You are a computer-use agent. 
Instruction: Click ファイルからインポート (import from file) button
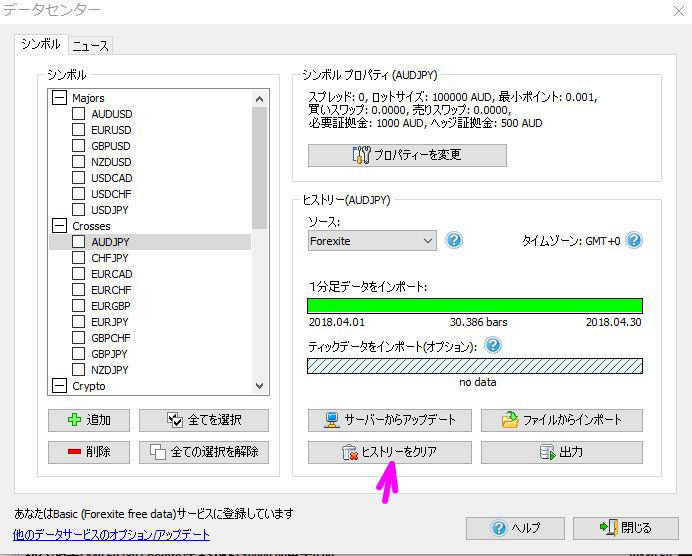pos(561,420)
